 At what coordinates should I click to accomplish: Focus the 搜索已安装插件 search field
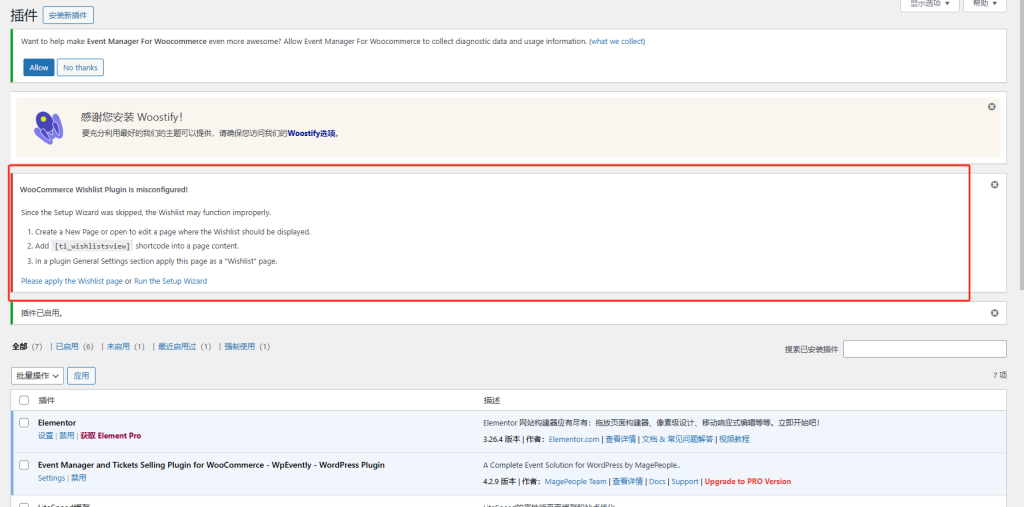click(x=924, y=349)
